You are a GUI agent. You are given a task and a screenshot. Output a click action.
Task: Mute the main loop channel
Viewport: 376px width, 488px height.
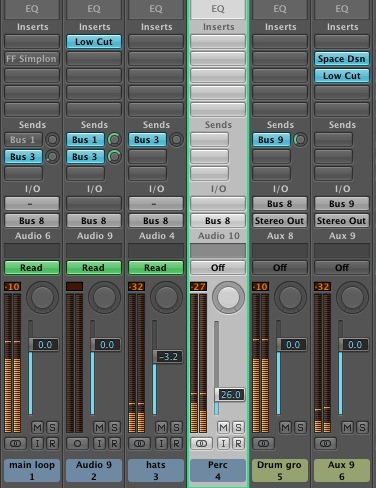tap(38, 427)
